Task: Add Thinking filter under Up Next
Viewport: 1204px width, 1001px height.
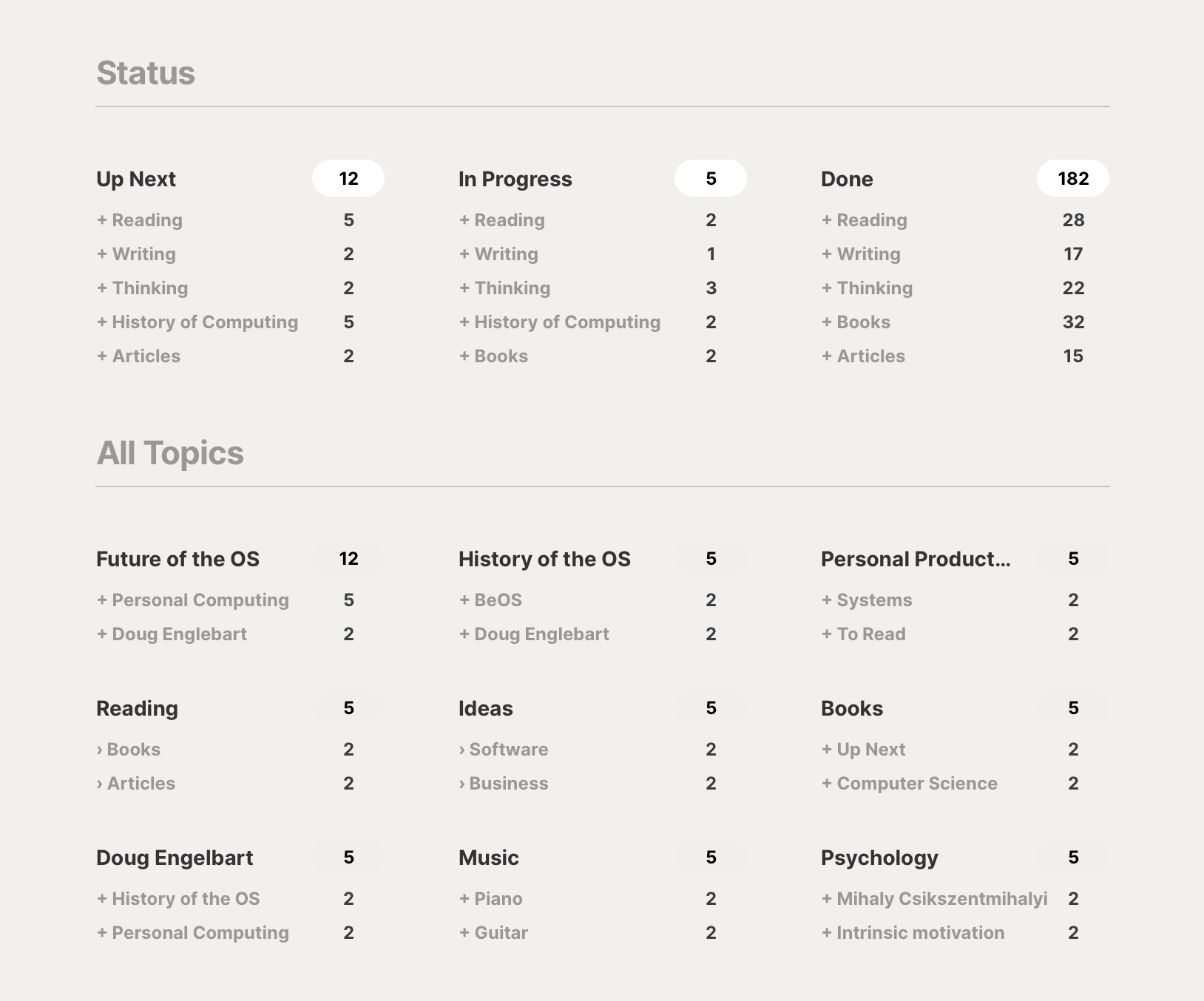Action: pyautogui.click(x=142, y=288)
